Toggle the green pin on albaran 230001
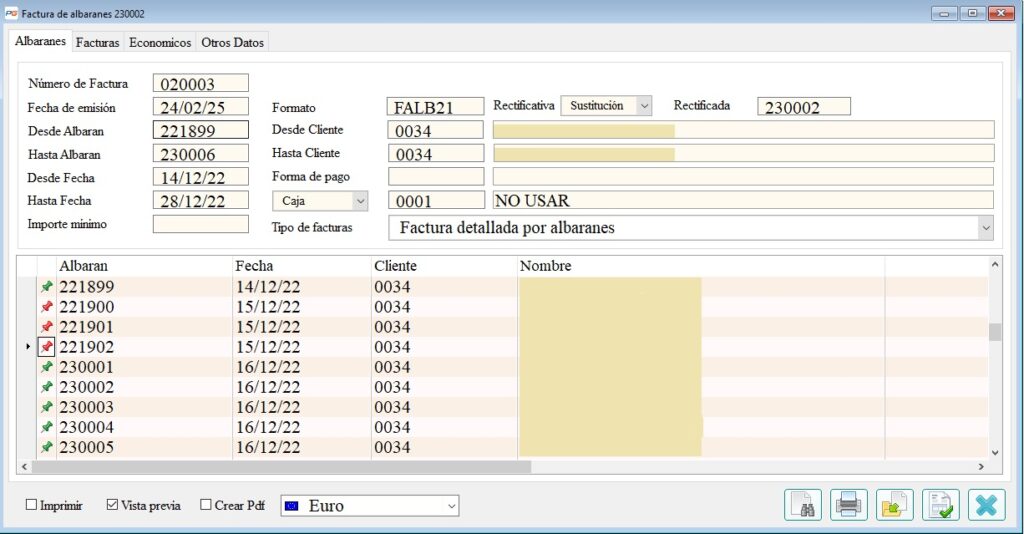 tap(46, 367)
